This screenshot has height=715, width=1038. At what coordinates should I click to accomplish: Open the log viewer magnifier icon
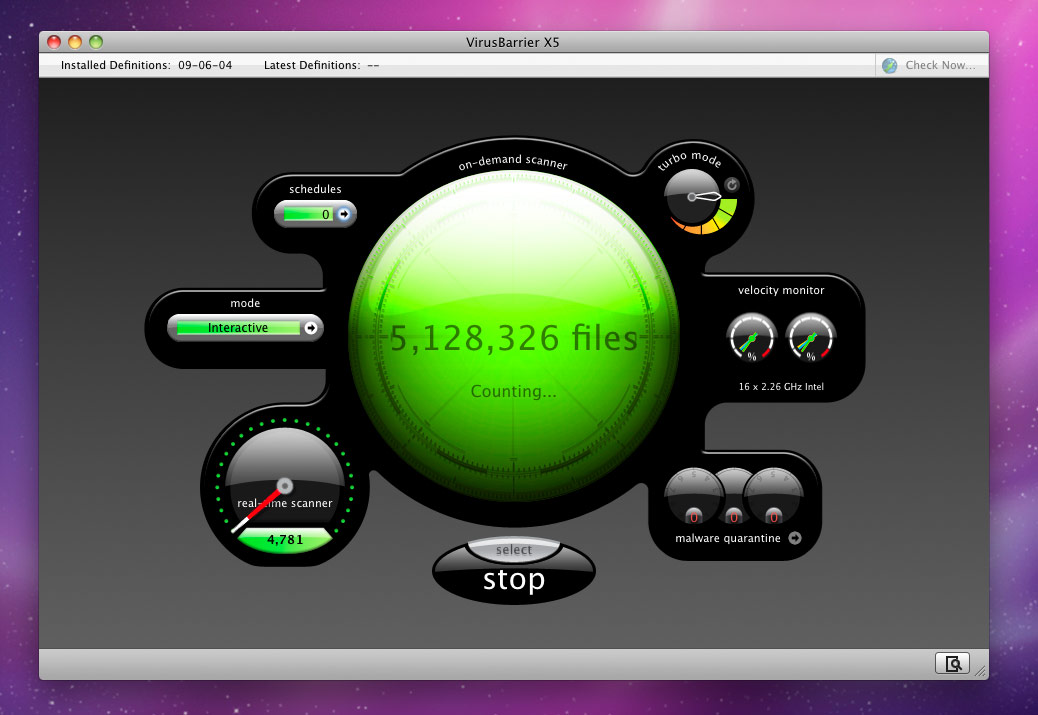[952, 663]
